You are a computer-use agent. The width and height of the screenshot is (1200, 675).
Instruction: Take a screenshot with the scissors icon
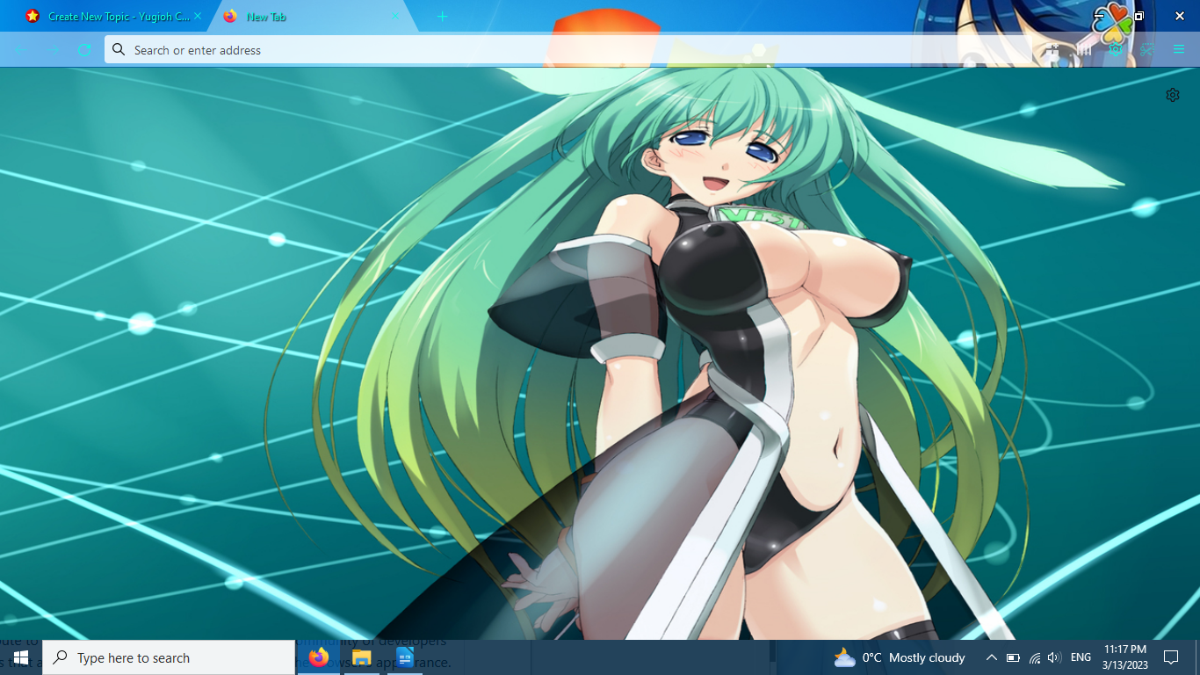[1147, 50]
